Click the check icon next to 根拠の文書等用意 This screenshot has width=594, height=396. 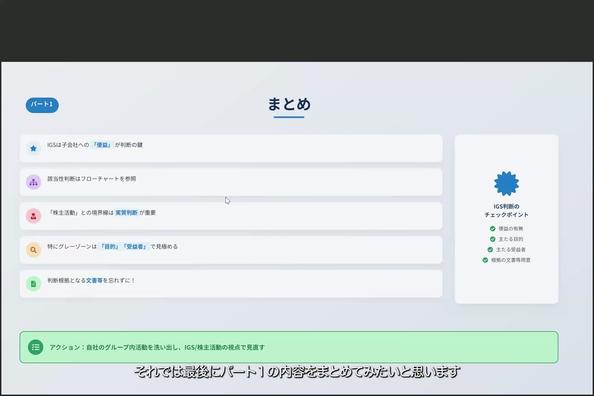click(x=485, y=260)
